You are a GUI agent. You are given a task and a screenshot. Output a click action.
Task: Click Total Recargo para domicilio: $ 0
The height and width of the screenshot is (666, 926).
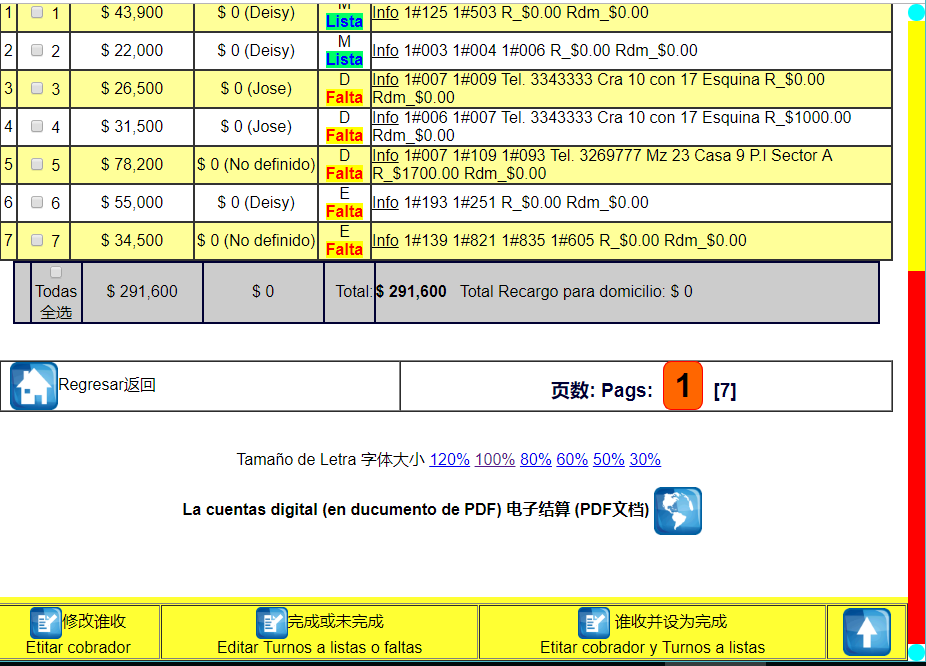tap(576, 292)
